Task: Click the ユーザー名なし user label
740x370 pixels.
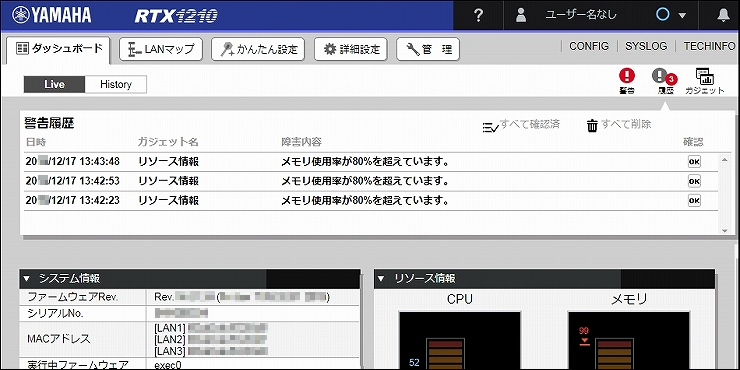Action: coord(581,15)
